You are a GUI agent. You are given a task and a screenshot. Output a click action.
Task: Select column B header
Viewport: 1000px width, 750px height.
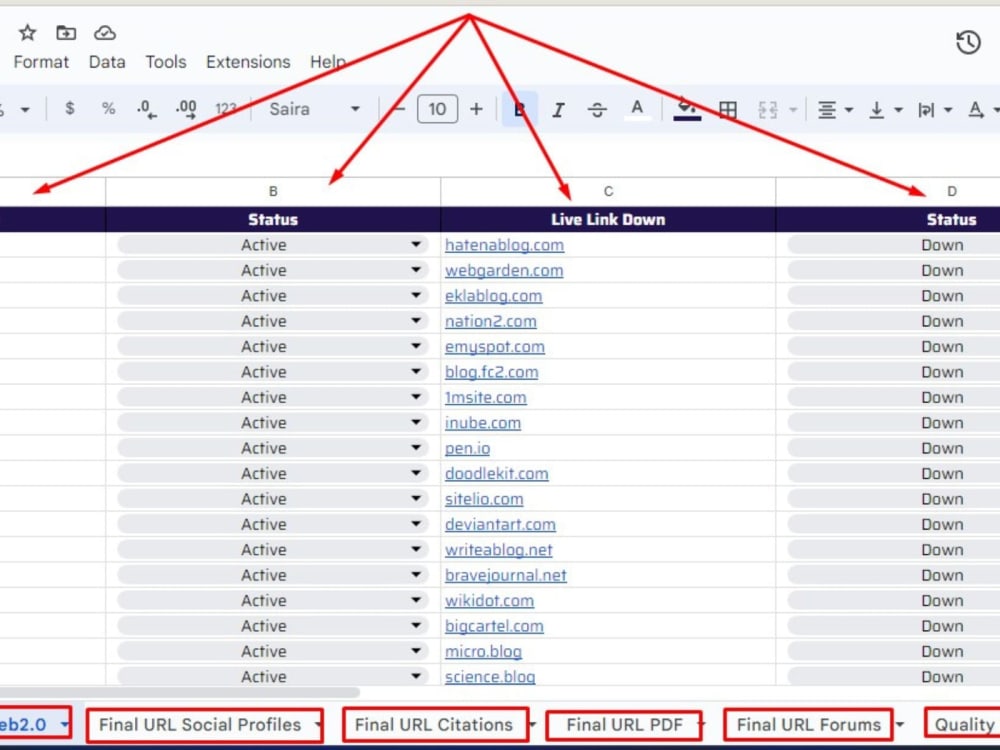(273, 191)
